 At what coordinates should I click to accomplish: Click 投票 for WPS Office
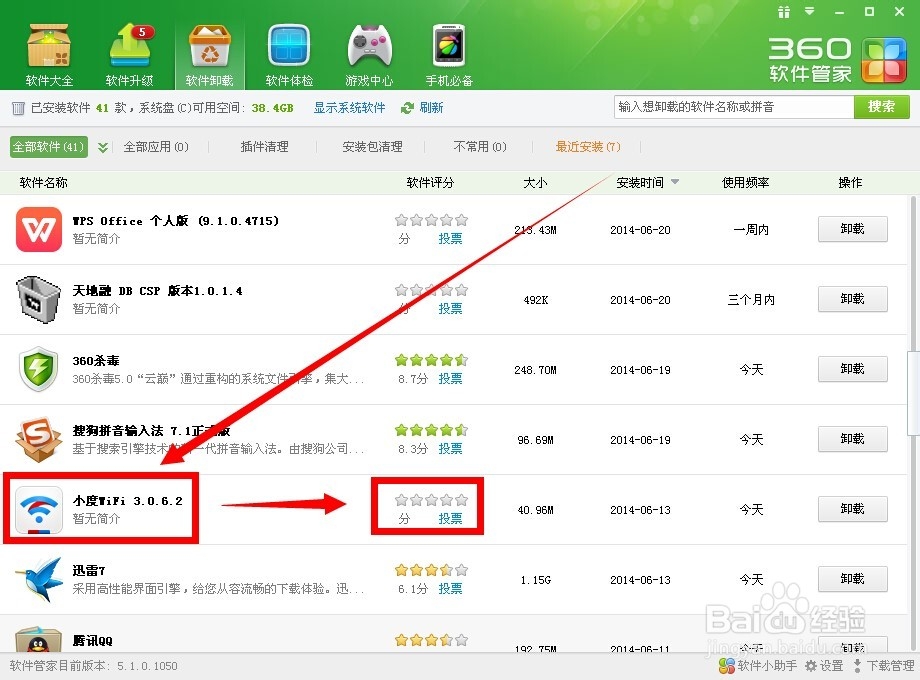[450, 239]
